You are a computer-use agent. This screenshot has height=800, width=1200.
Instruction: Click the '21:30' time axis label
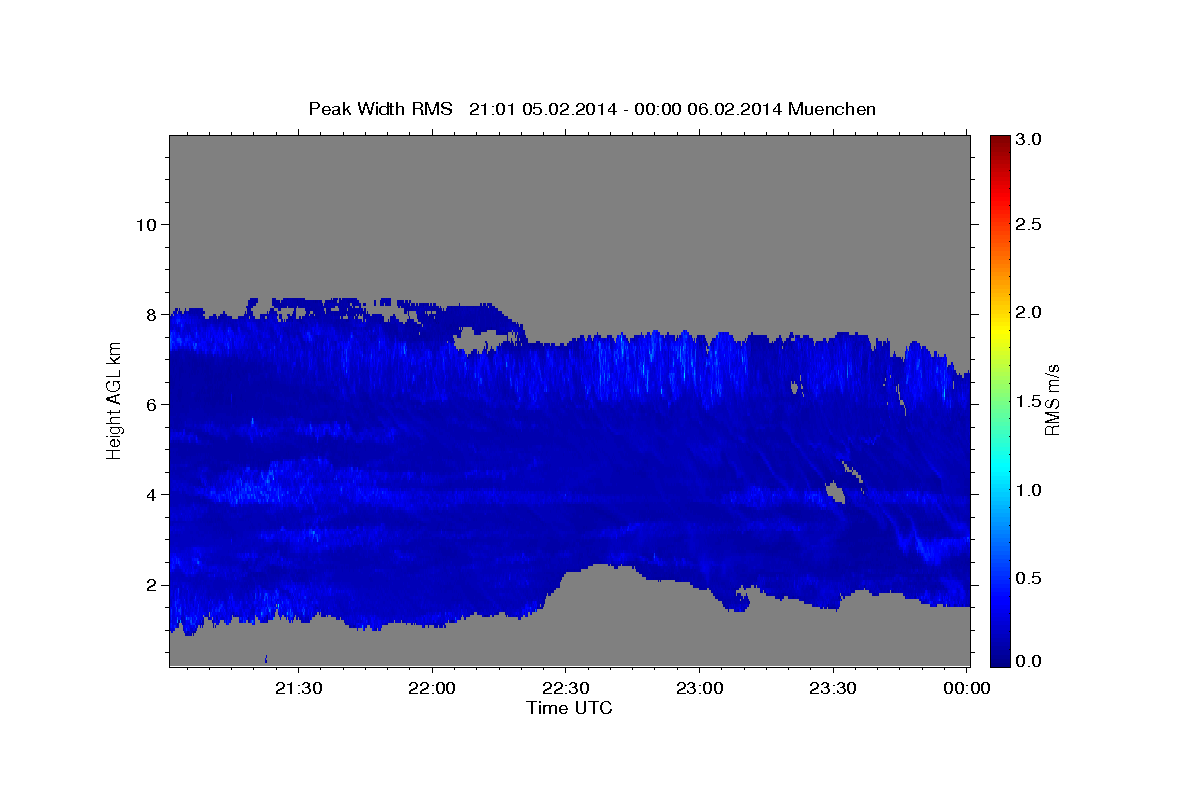tap(298, 688)
